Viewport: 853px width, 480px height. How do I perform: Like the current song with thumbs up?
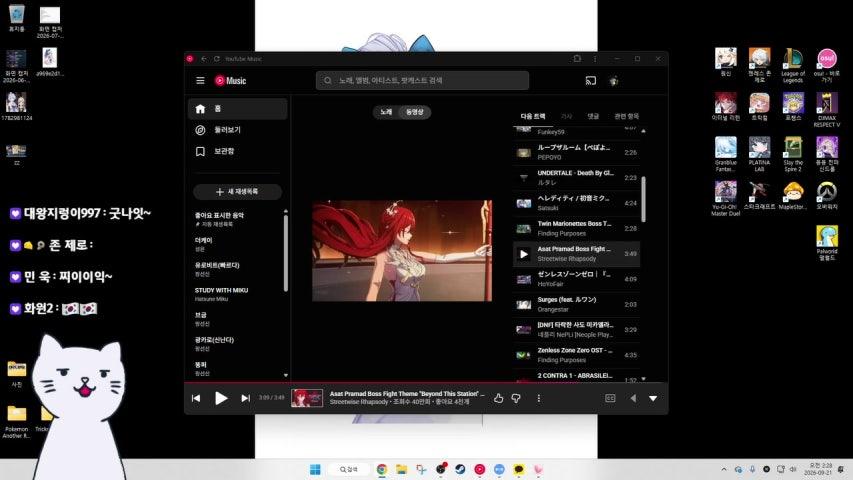pyautogui.click(x=498, y=398)
